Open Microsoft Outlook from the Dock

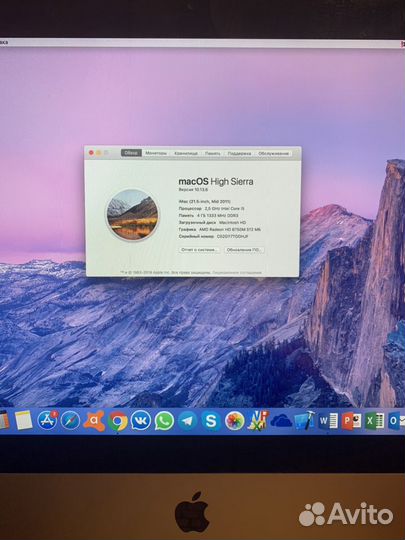coord(396,421)
